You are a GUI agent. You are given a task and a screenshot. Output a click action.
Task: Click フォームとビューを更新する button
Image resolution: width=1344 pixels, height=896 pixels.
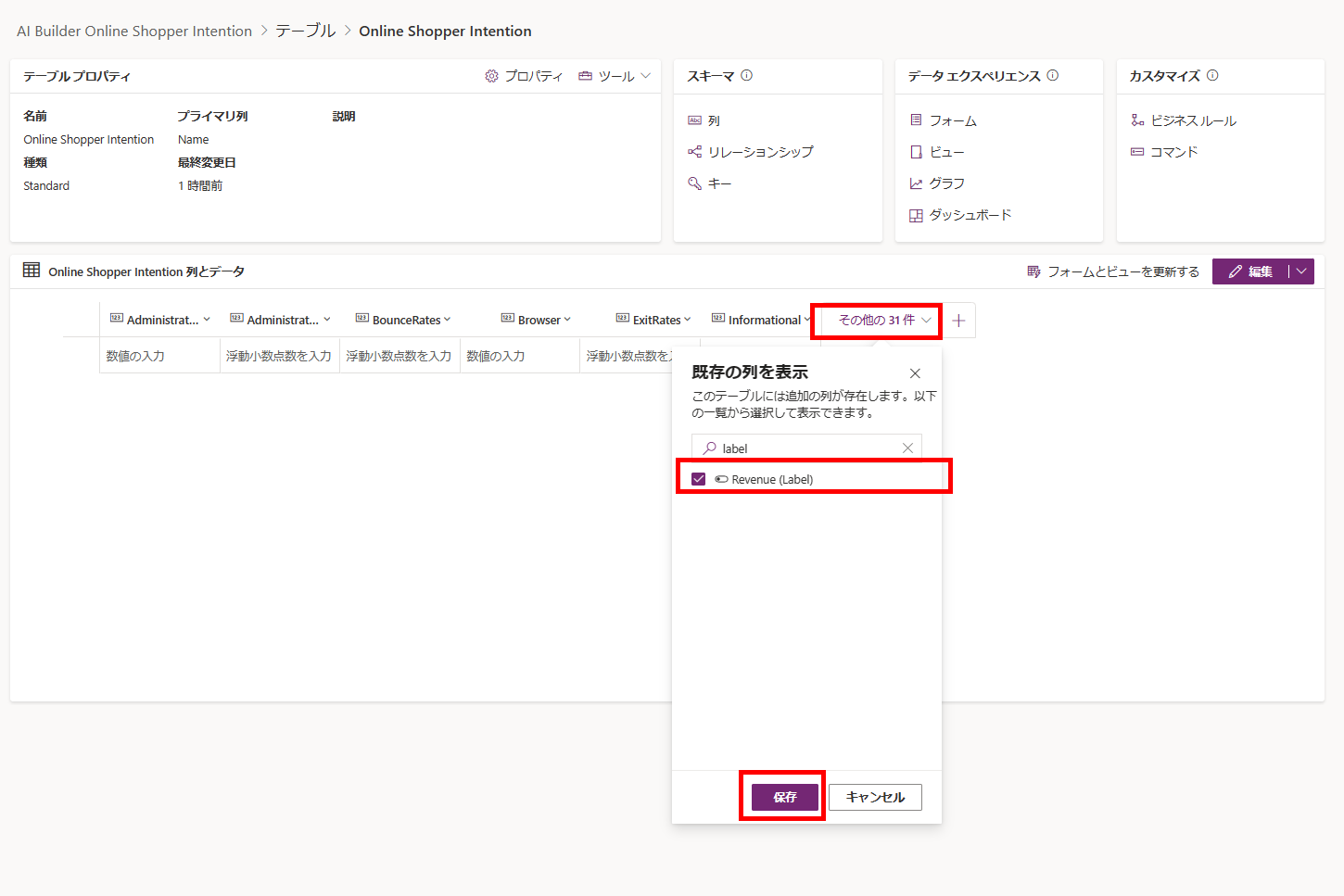point(1113,271)
